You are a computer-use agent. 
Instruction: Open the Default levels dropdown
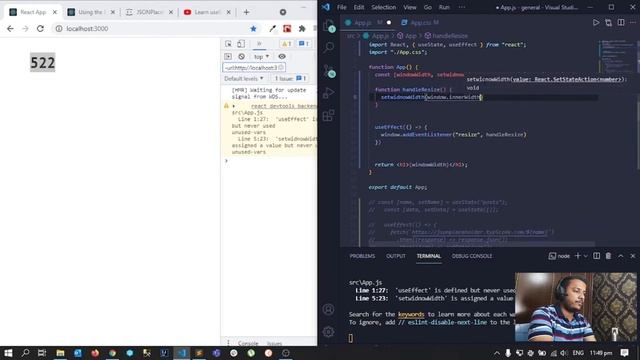click(243, 78)
